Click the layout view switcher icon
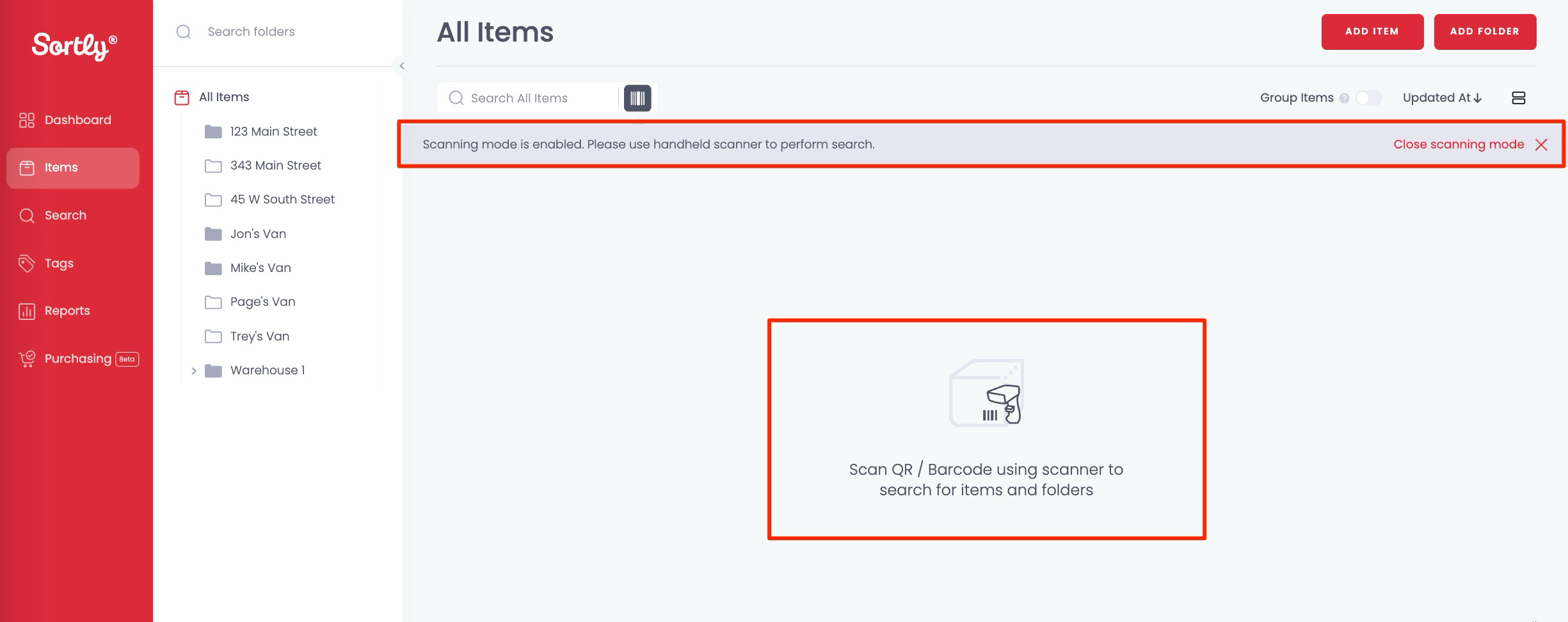Image resolution: width=1568 pixels, height=622 pixels. (x=1518, y=98)
